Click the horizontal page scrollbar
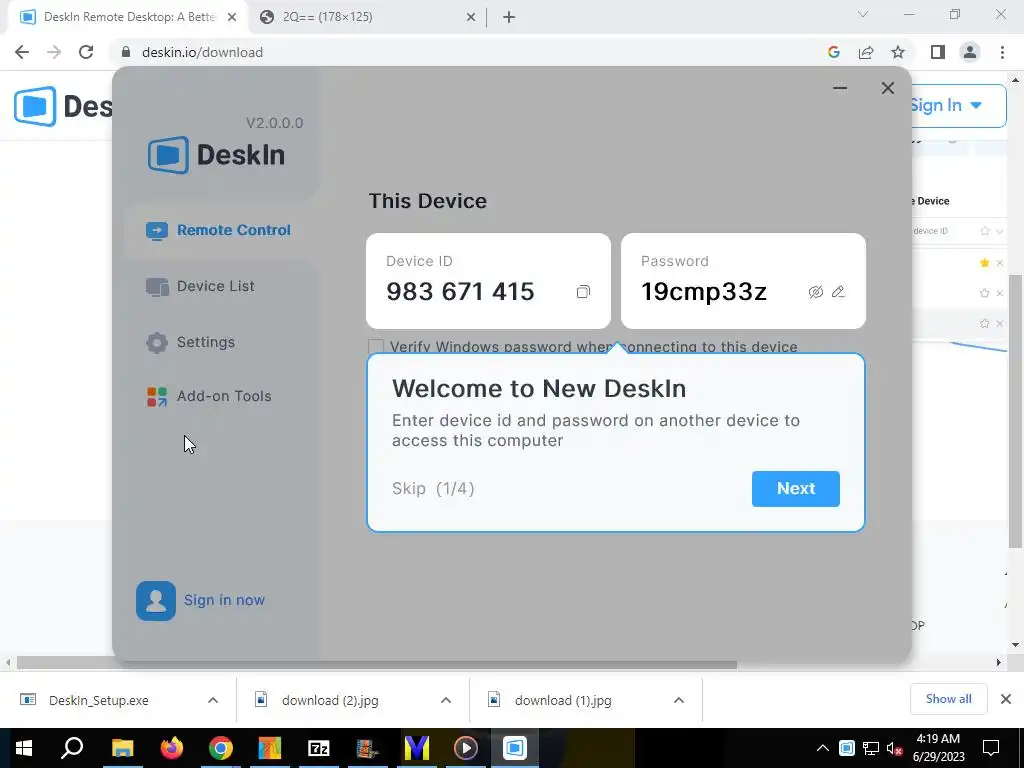 point(377,664)
